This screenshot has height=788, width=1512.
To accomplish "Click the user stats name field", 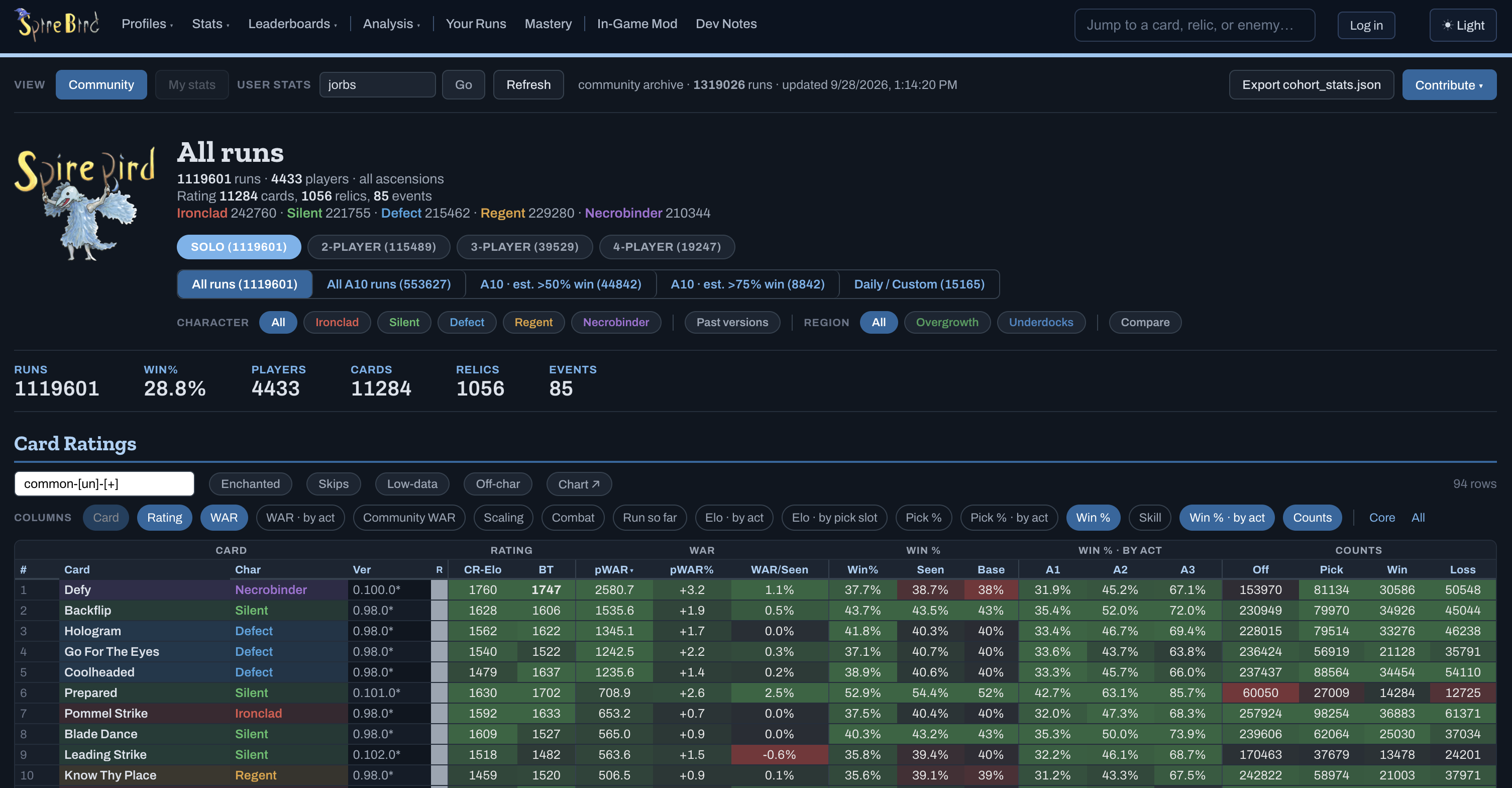I will coord(377,84).
